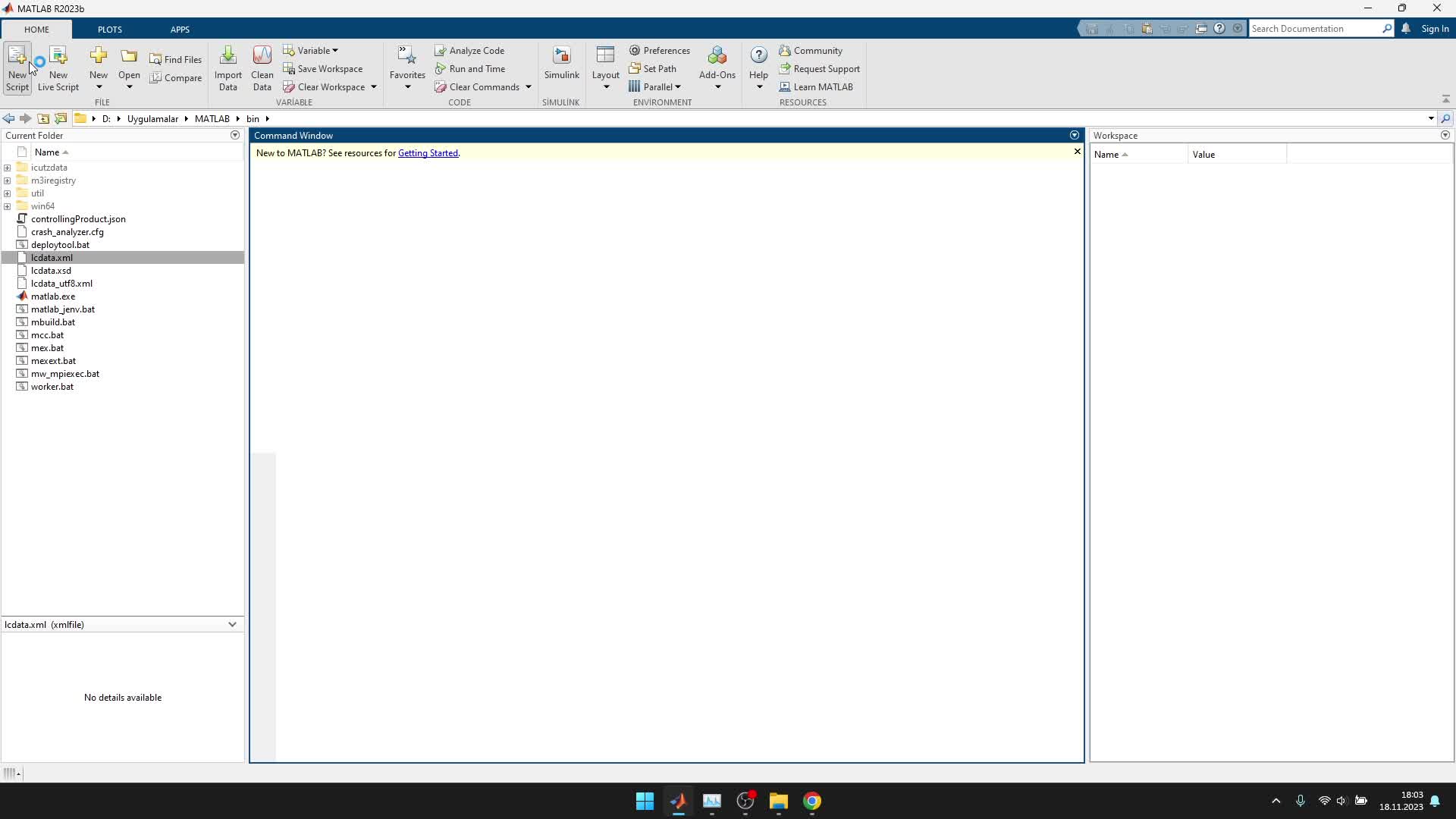Viewport: 1456px width, 819px height.
Task: Click Analyze Code
Action: point(470,50)
